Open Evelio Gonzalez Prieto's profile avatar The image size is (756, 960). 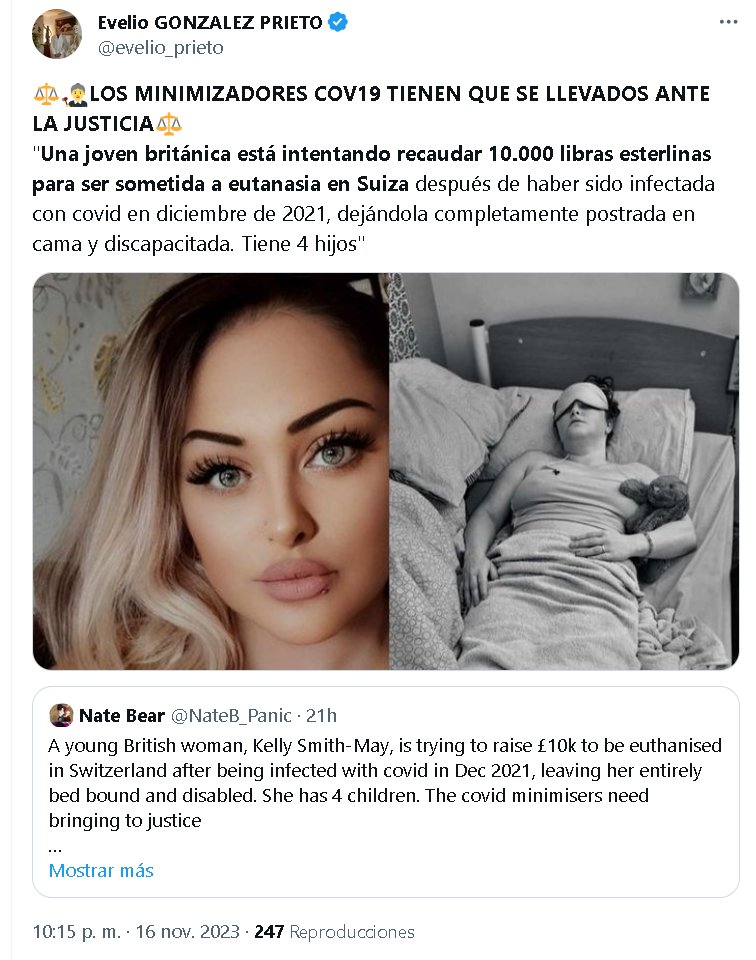click(57, 34)
